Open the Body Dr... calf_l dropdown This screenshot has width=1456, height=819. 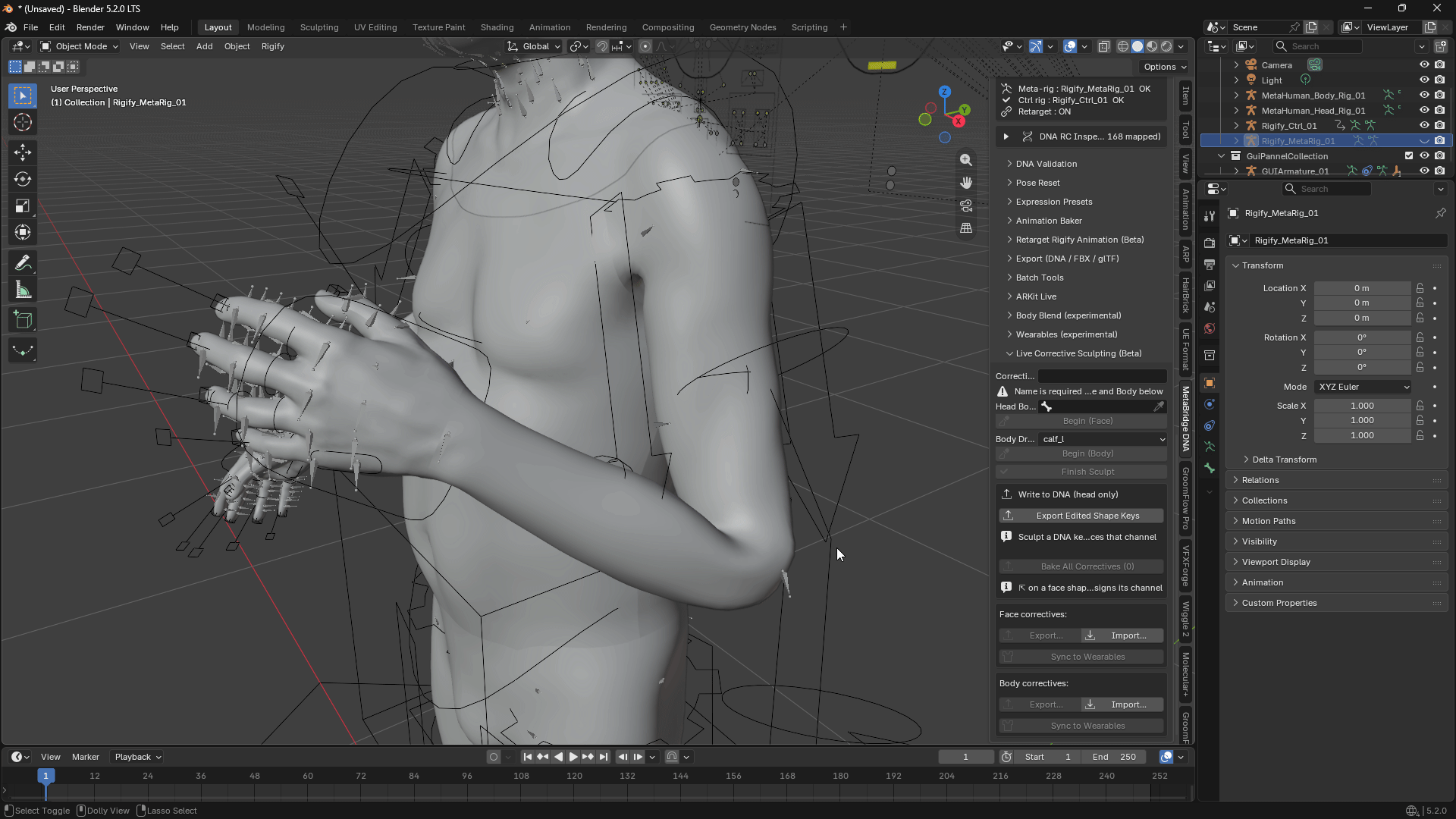(x=1103, y=439)
